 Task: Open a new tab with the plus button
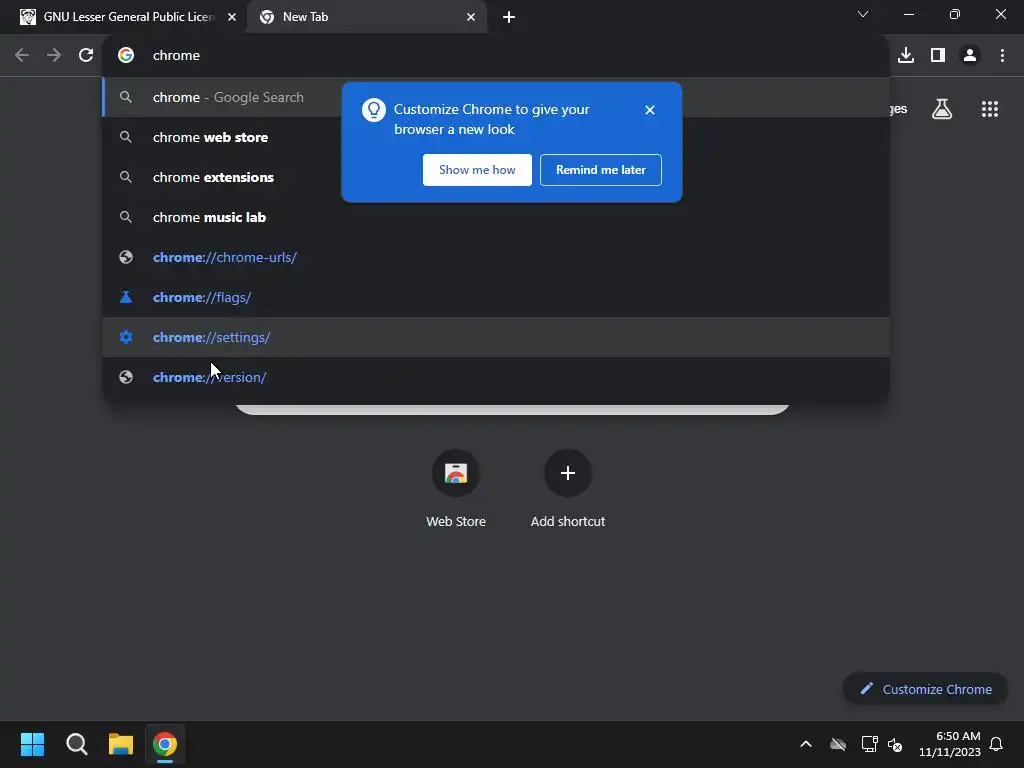pyautogui.click(x=509, y=17)
